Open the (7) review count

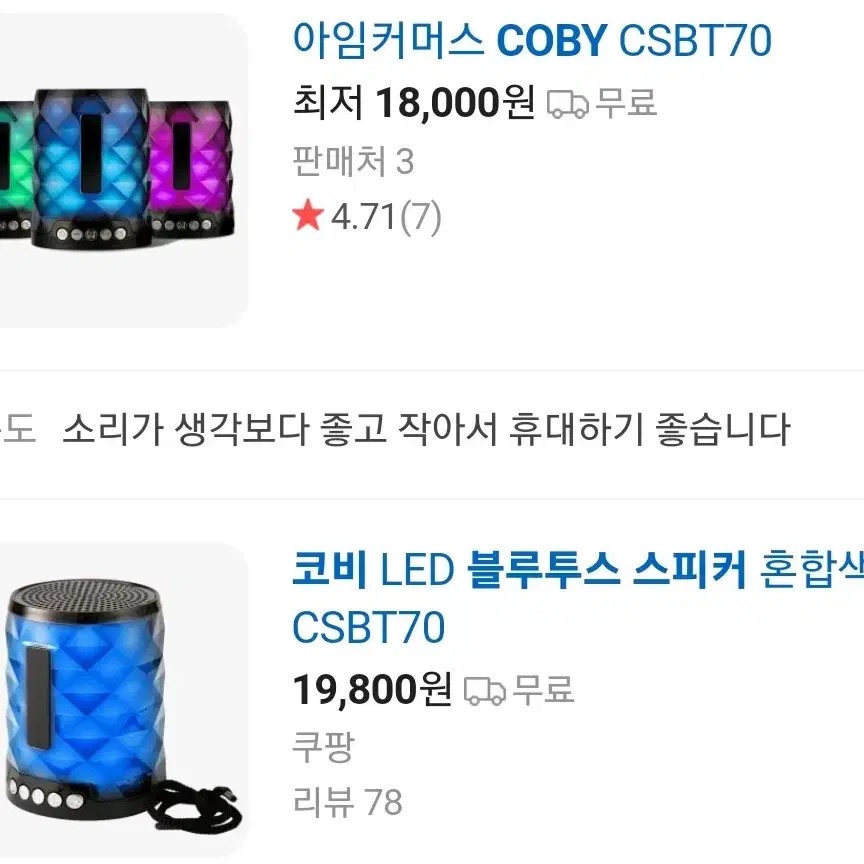[420, 217]
